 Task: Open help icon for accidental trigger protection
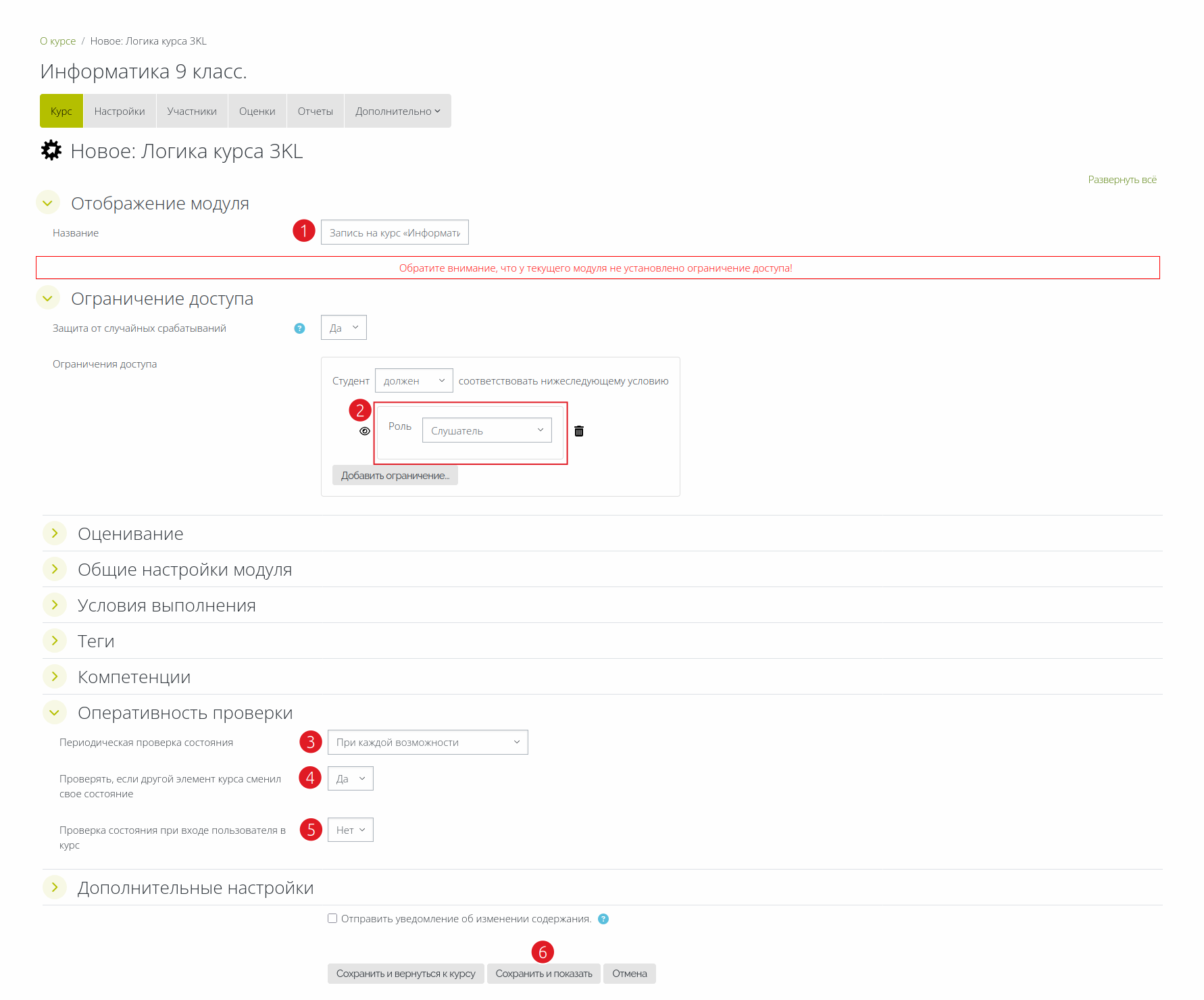[300, 328]
